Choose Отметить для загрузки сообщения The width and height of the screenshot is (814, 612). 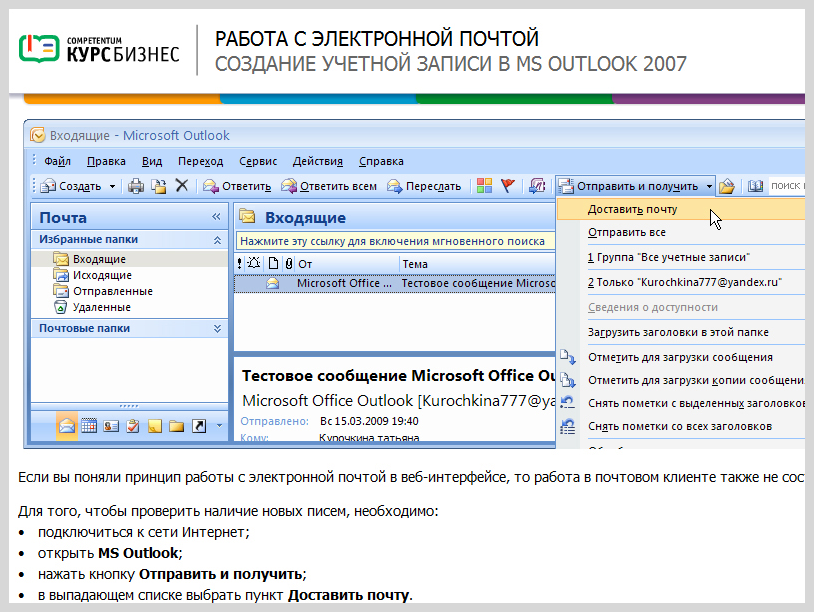(x=681, y=357)
